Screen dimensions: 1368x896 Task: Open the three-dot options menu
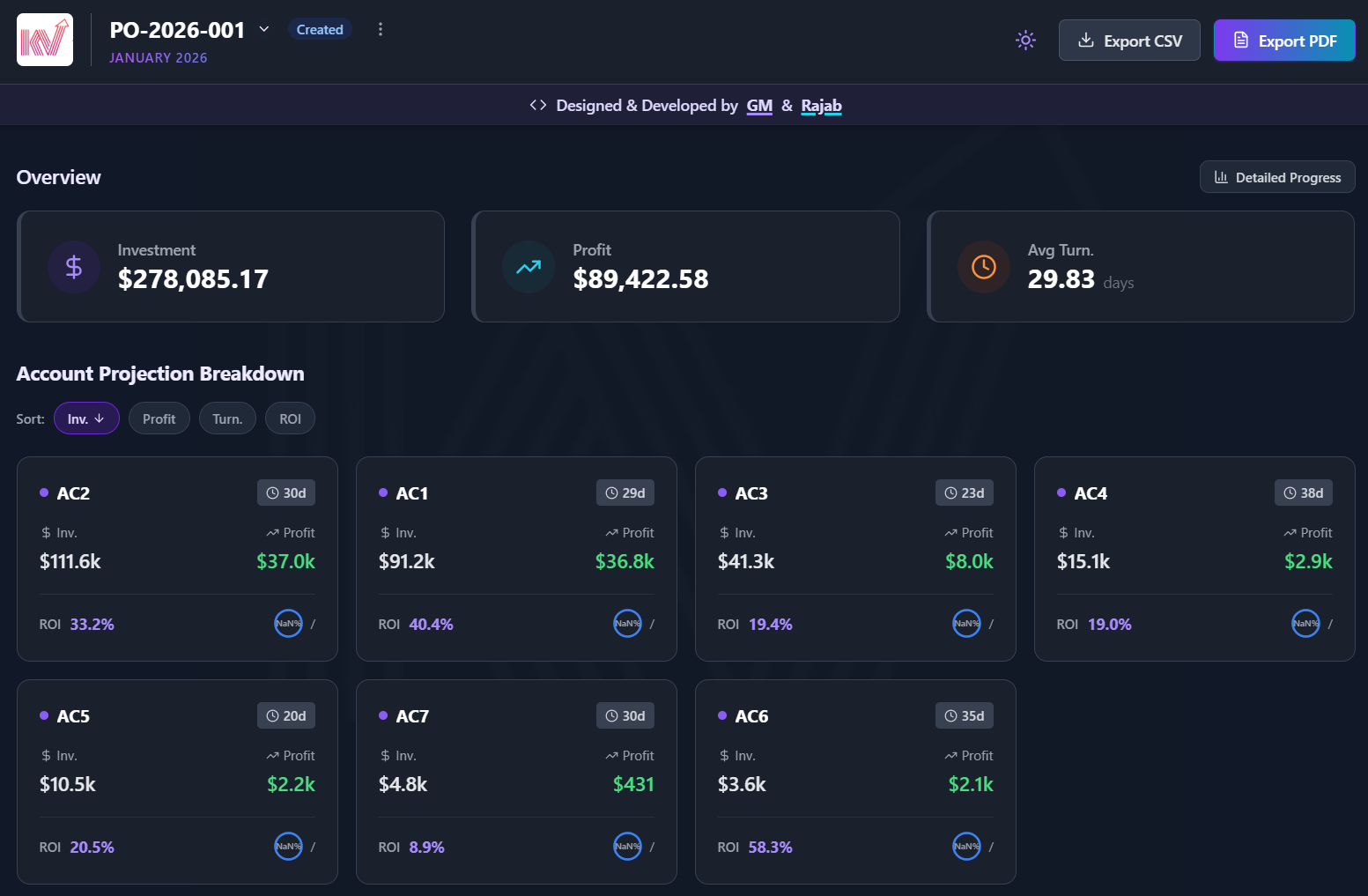point(381,29)
